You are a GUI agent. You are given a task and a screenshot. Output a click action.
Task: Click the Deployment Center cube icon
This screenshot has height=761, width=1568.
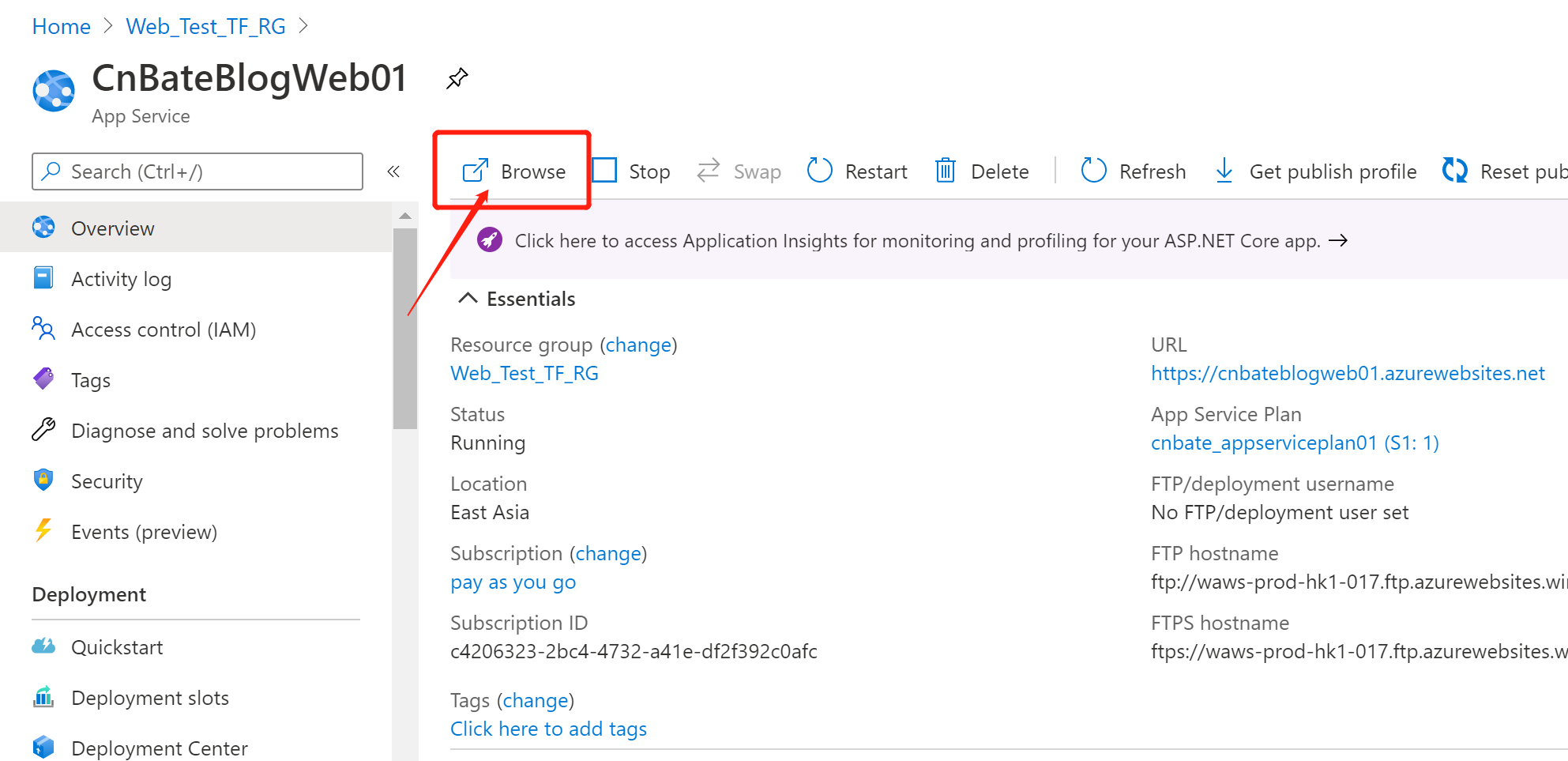[x=43, y=748]
